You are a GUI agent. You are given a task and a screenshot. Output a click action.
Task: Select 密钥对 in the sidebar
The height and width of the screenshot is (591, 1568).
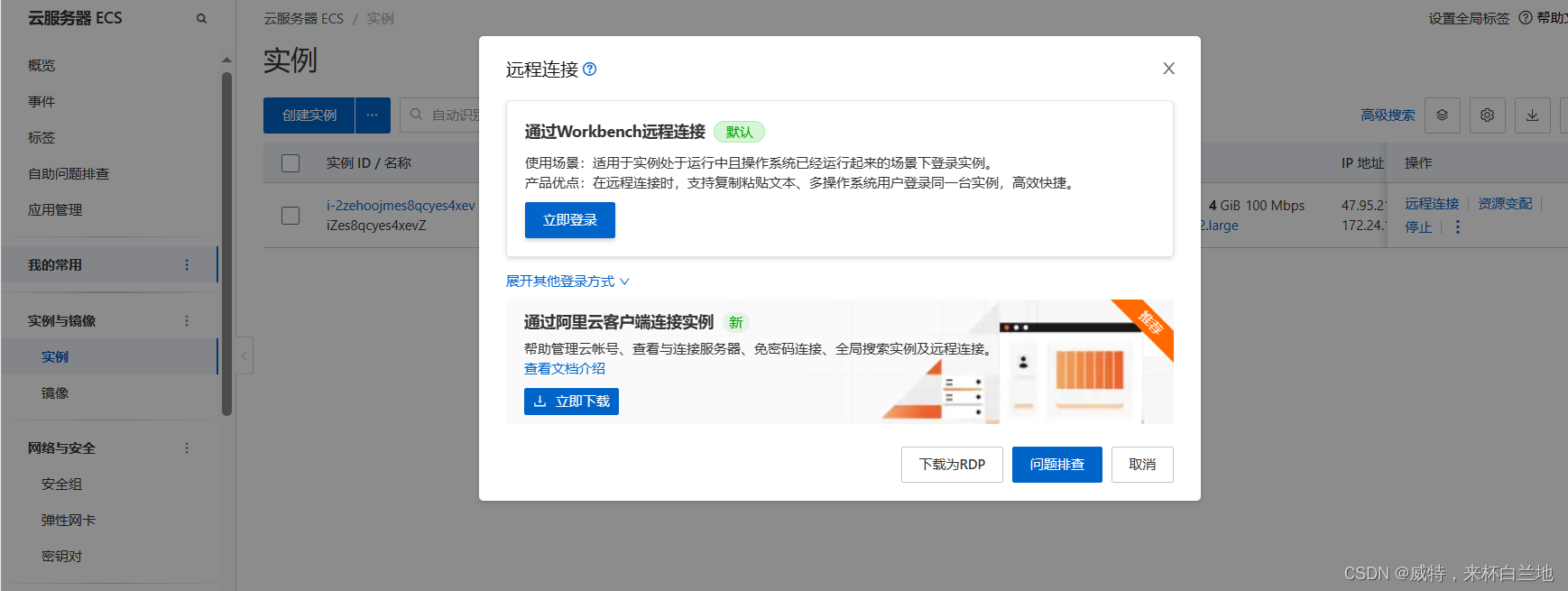(61, 557)
